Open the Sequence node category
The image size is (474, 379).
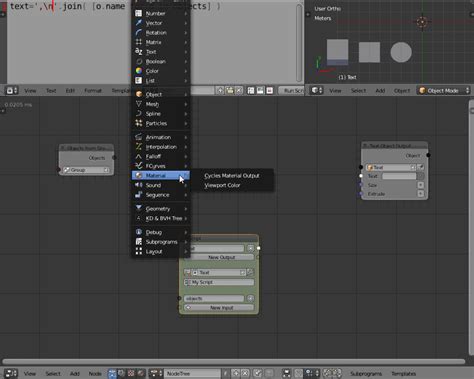pyautogui.click(x=161, y=195)
